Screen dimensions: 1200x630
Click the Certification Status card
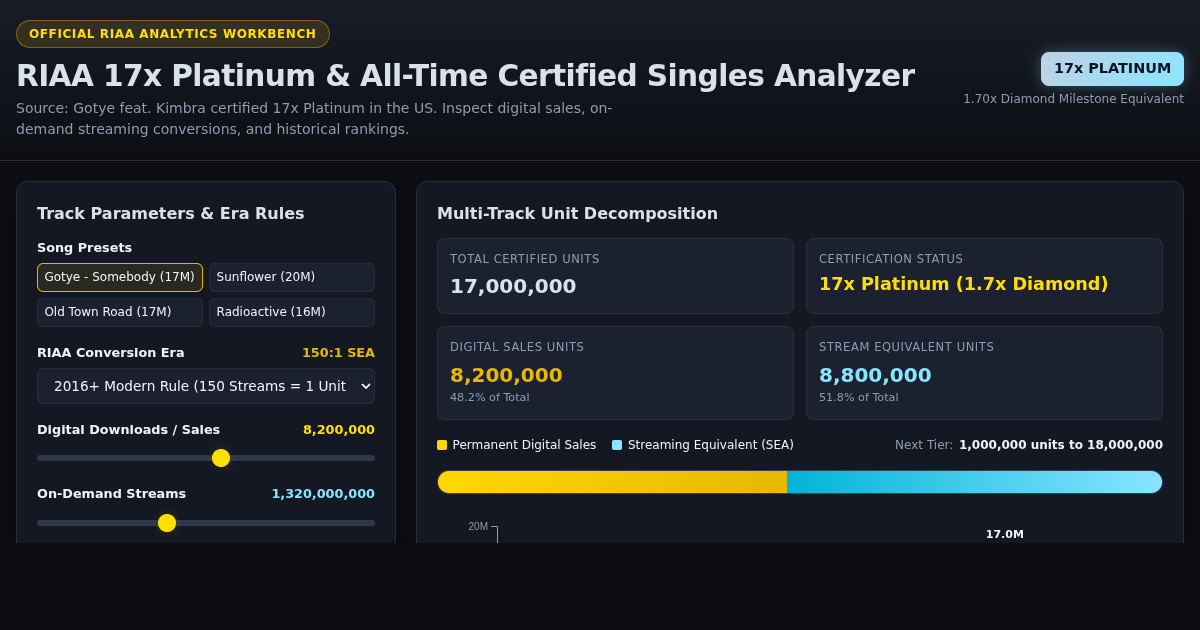pyautogui.click(x=984, y=276)
